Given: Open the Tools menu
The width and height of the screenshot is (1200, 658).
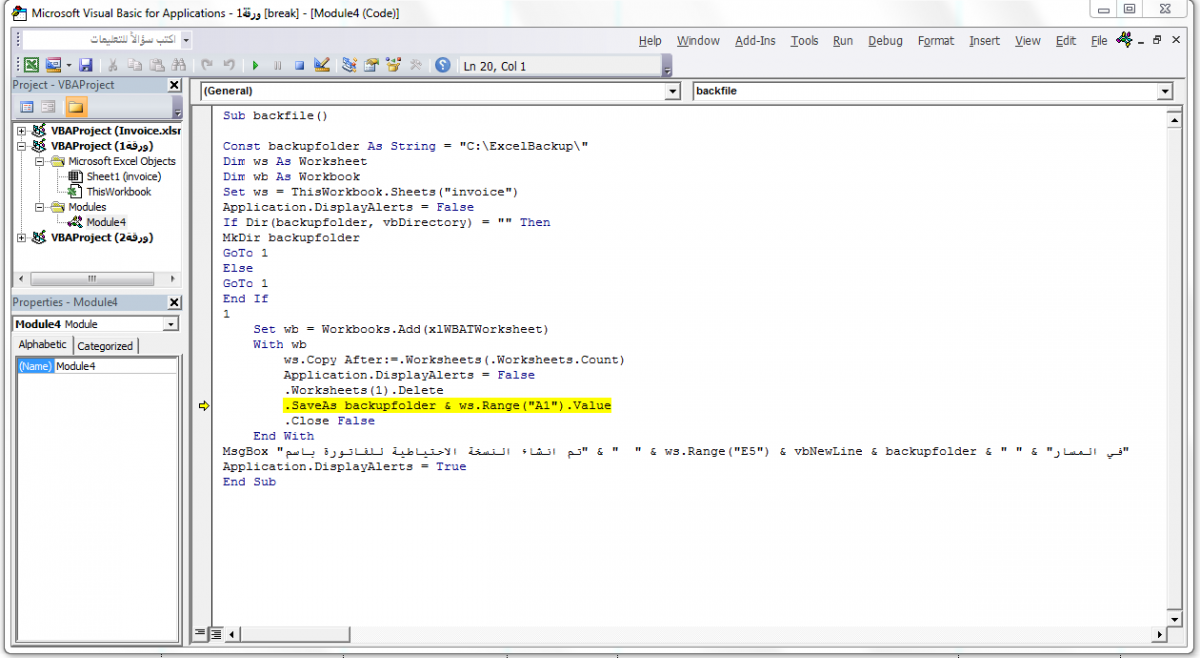Looking at the screenshot, I should 804,41.
